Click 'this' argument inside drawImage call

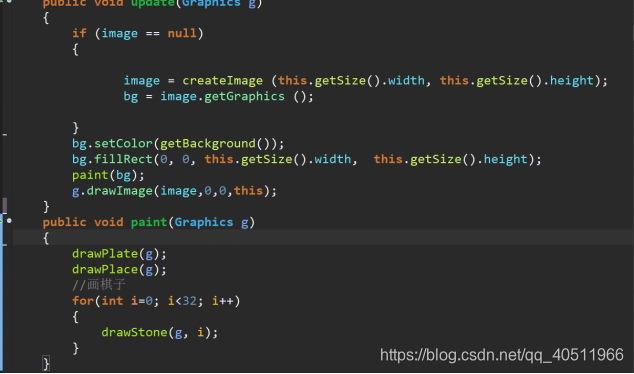tap(248, 191)
